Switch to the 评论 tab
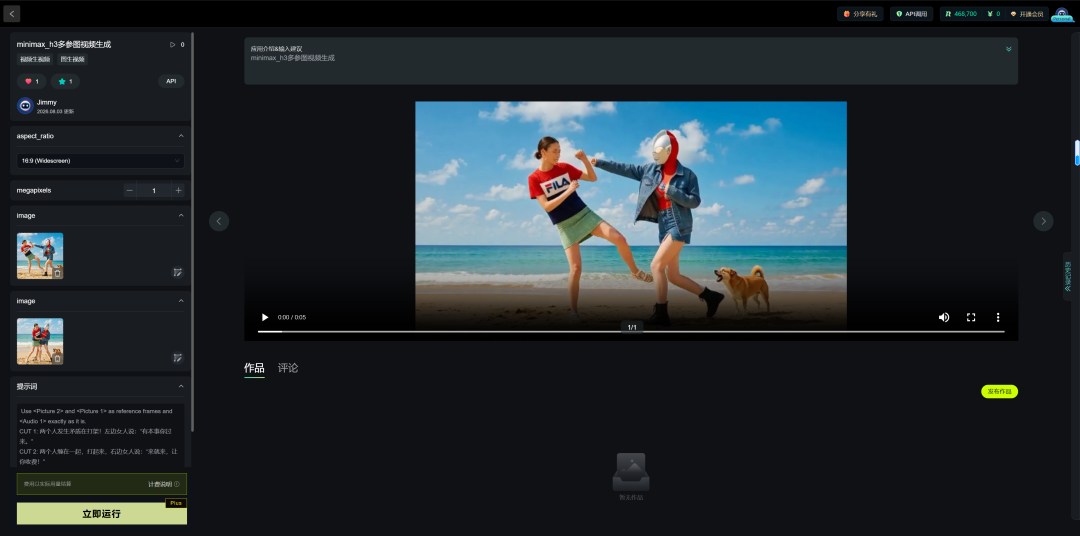 point(288,368)
